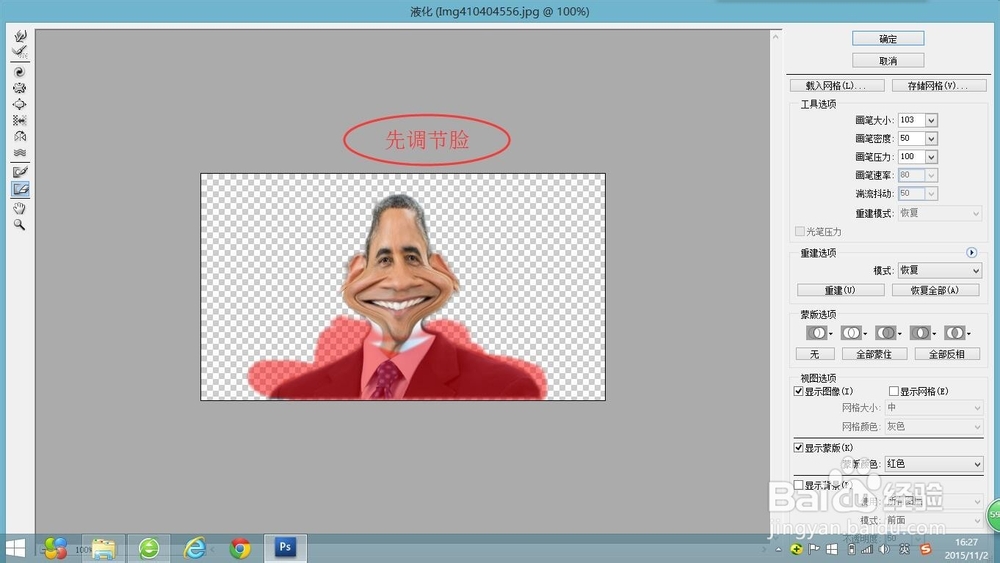Click the Sogou input method tray icon
Screen dimensions: 1000x563
tap(925, 549)
